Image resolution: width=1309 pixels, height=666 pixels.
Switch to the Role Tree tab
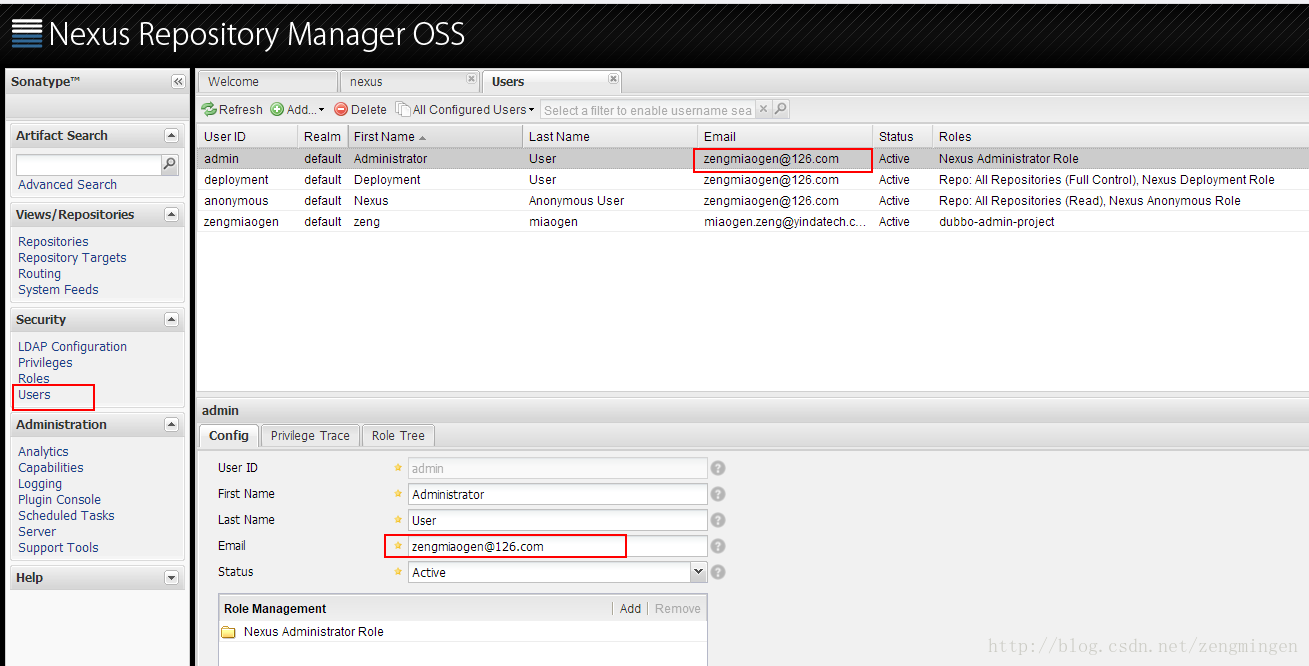pyautogui.click(x=398, y=436)
